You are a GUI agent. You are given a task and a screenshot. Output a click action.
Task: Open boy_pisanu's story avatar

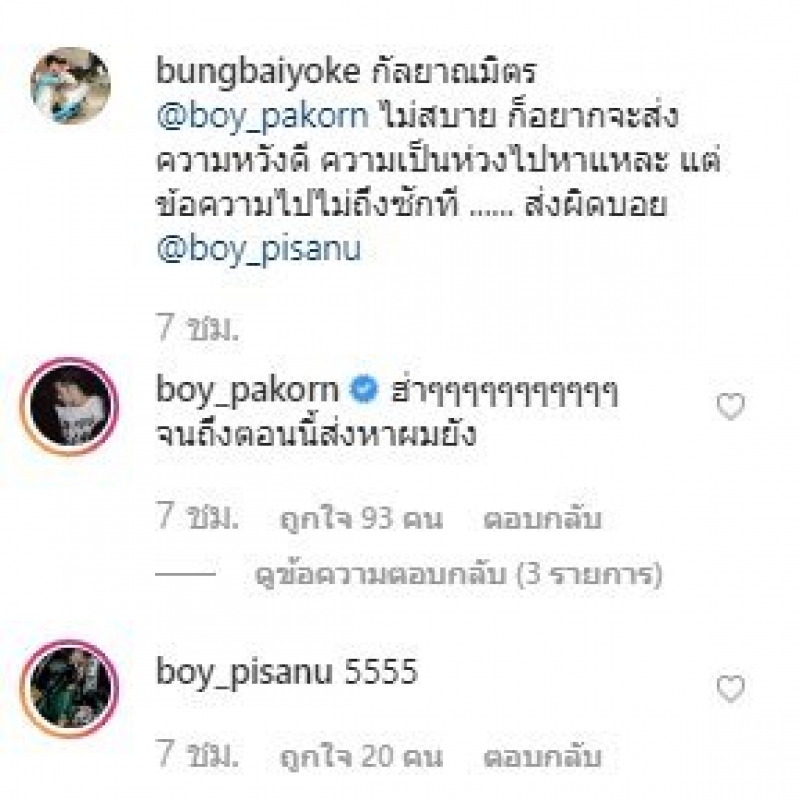coord(70,688)
